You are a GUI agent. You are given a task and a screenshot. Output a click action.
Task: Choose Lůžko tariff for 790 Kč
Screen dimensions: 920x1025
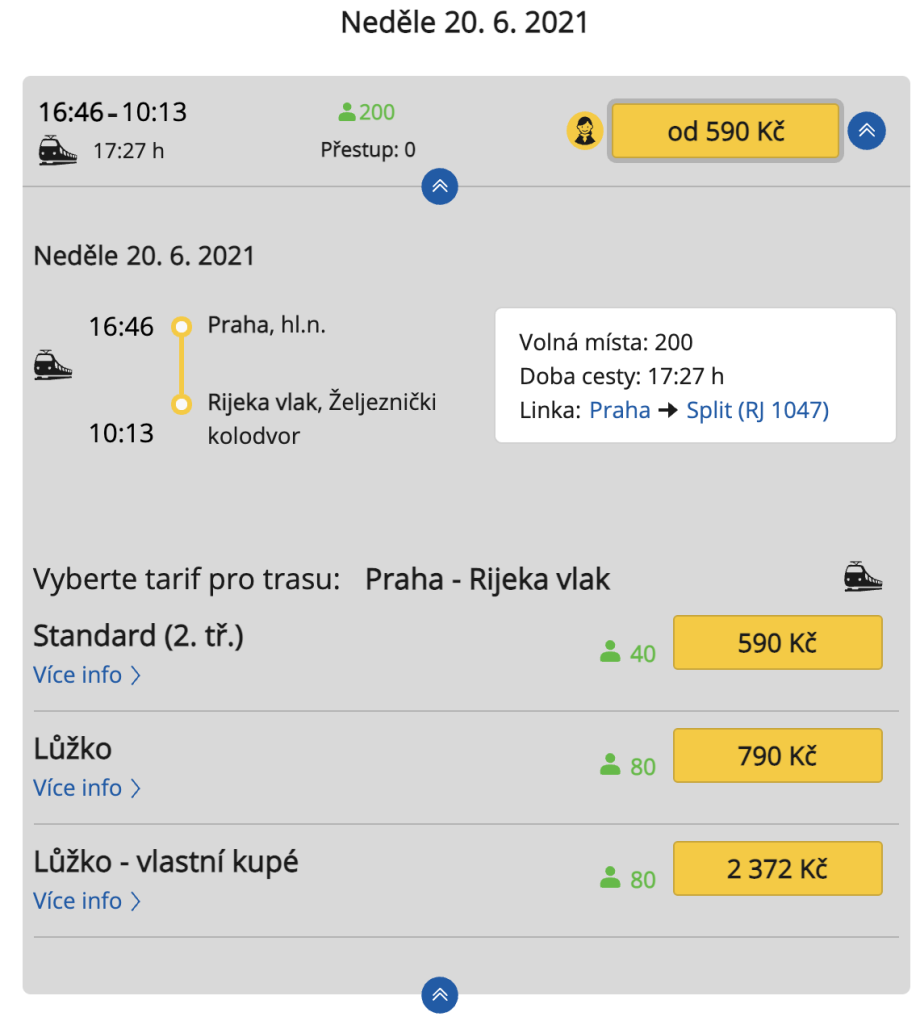(x=777, y=755)
